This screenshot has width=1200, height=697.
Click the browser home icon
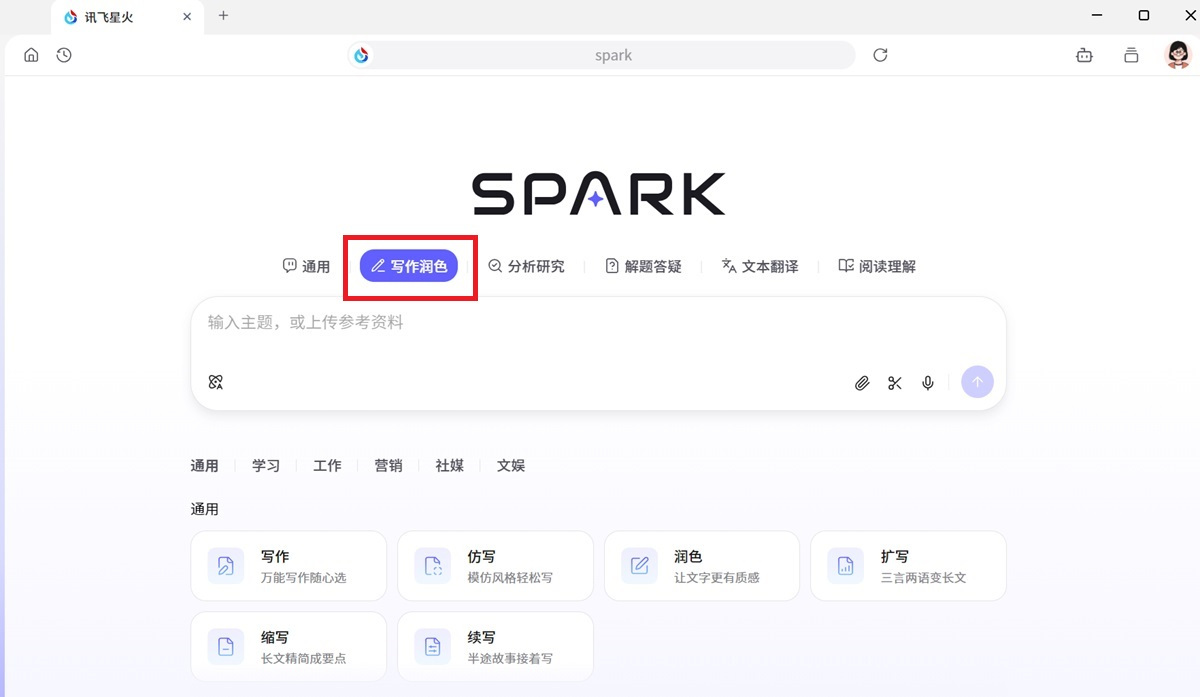pos(30,55)
